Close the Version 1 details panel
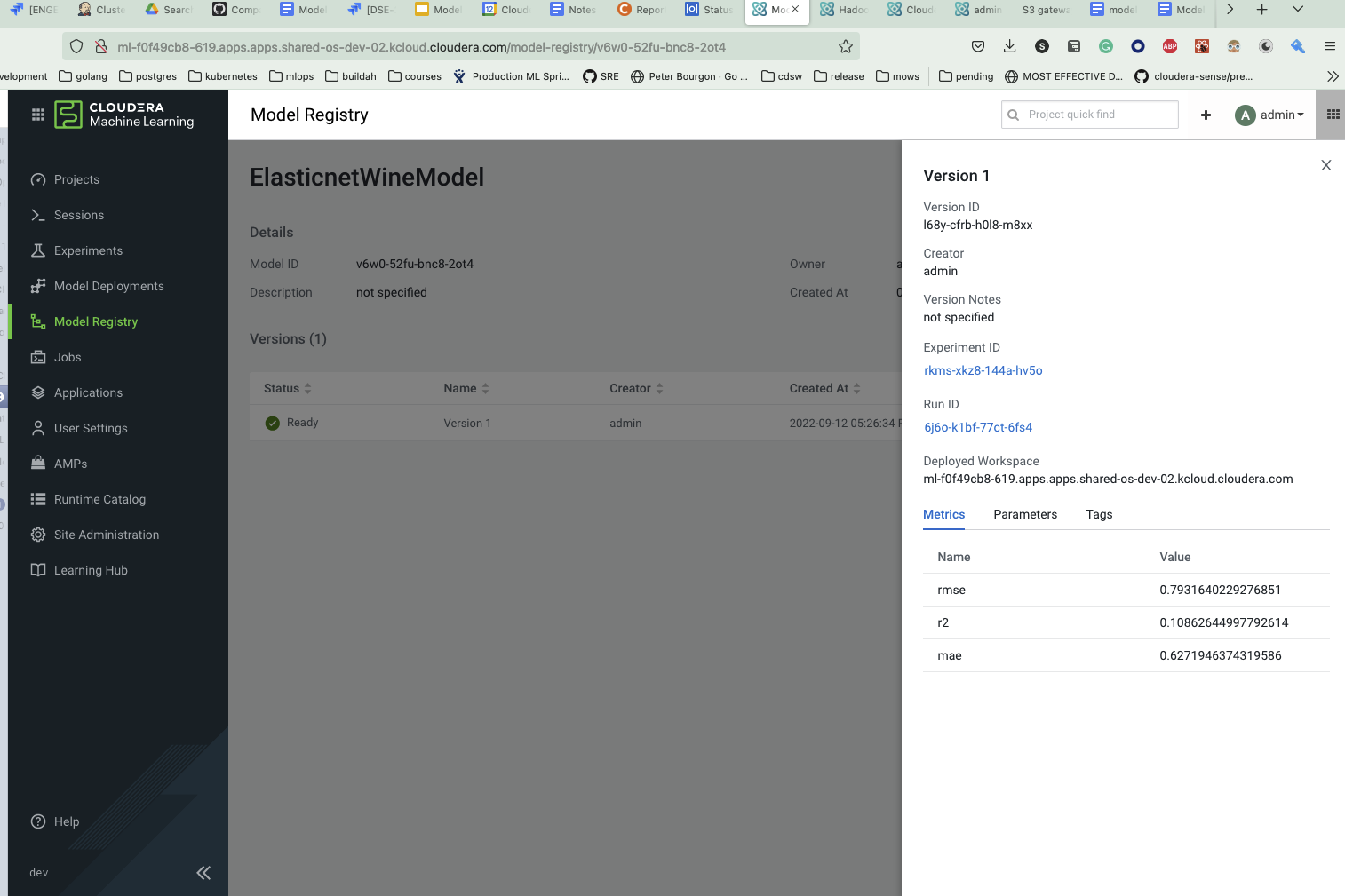The image size is (1345, 896). pyautogui.click(x=1325, y=165)
